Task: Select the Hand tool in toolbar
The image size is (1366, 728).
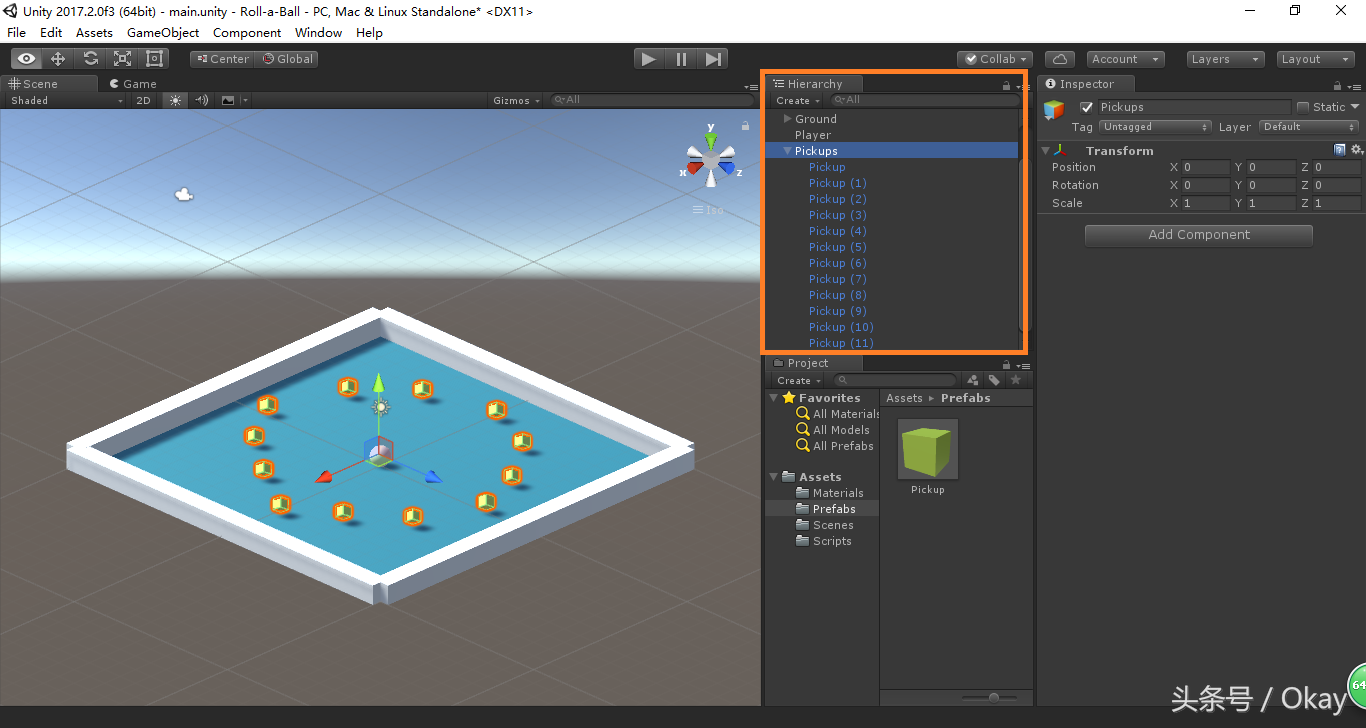Action: (27, 59)
